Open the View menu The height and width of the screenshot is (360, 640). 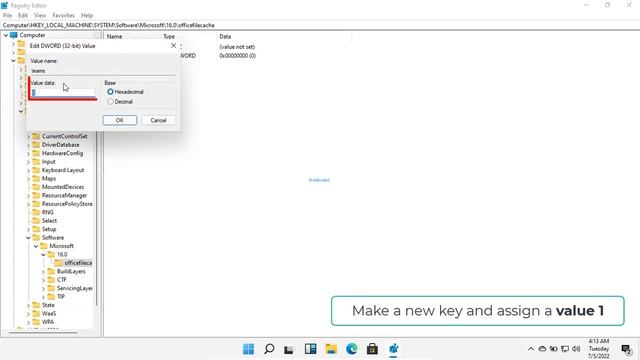tap(40, 15)
